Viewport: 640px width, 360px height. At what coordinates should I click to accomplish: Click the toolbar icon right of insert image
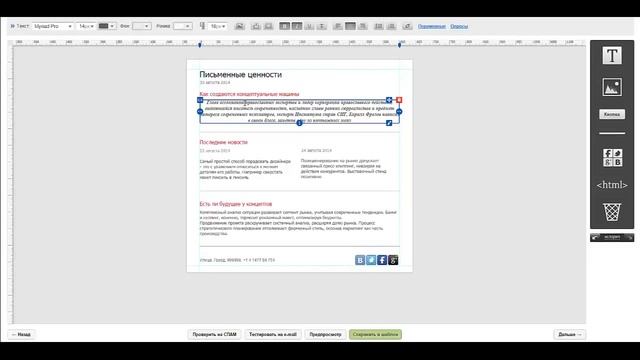(256, 26)
